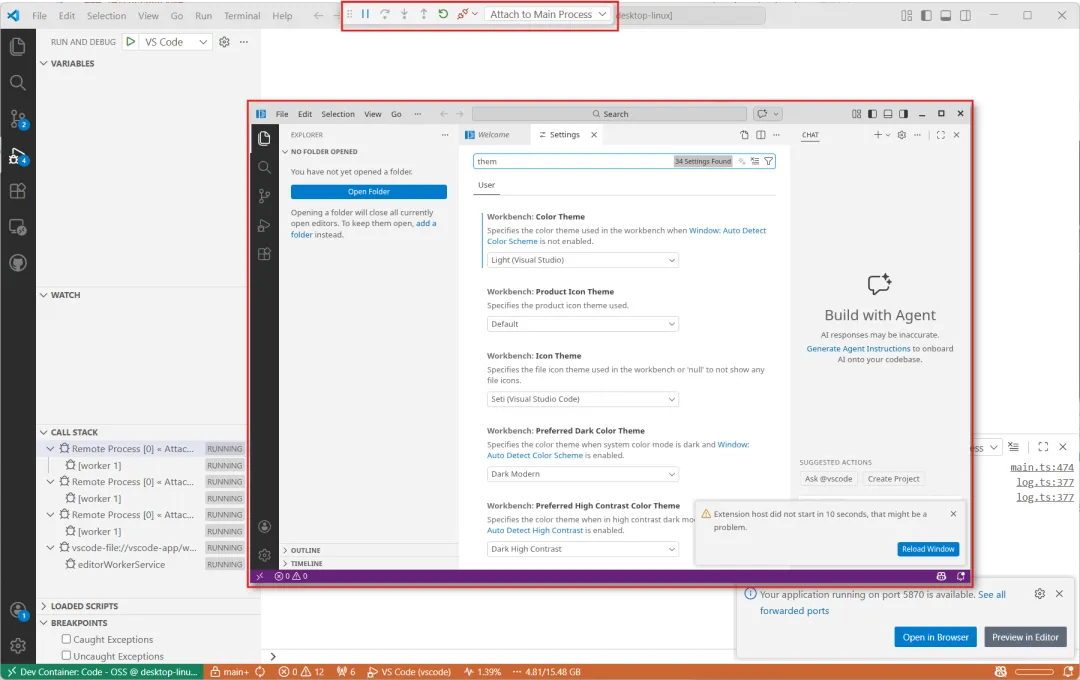Open Run and Debug in inner activity bar
This screenshot has height=680, width=1080.
coord(264,225)
